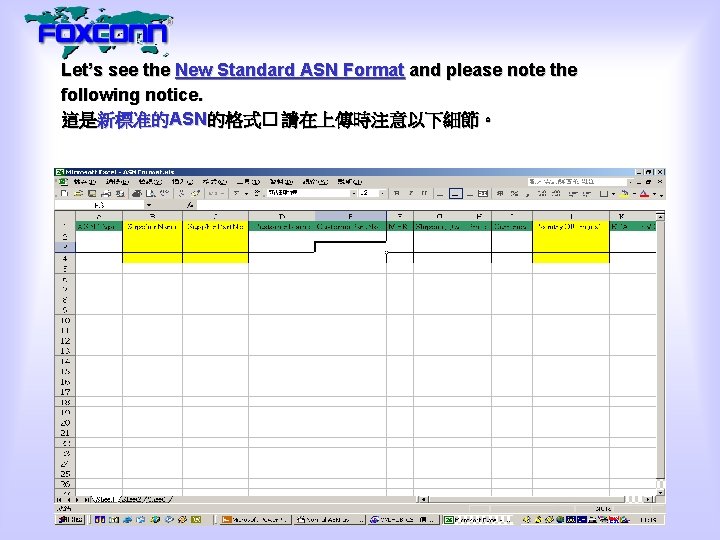Screen dimensions: 720x540
Task: Select the yellow Country Of Origin header cell
Action: pyautogui.click(x=571, y=226)
